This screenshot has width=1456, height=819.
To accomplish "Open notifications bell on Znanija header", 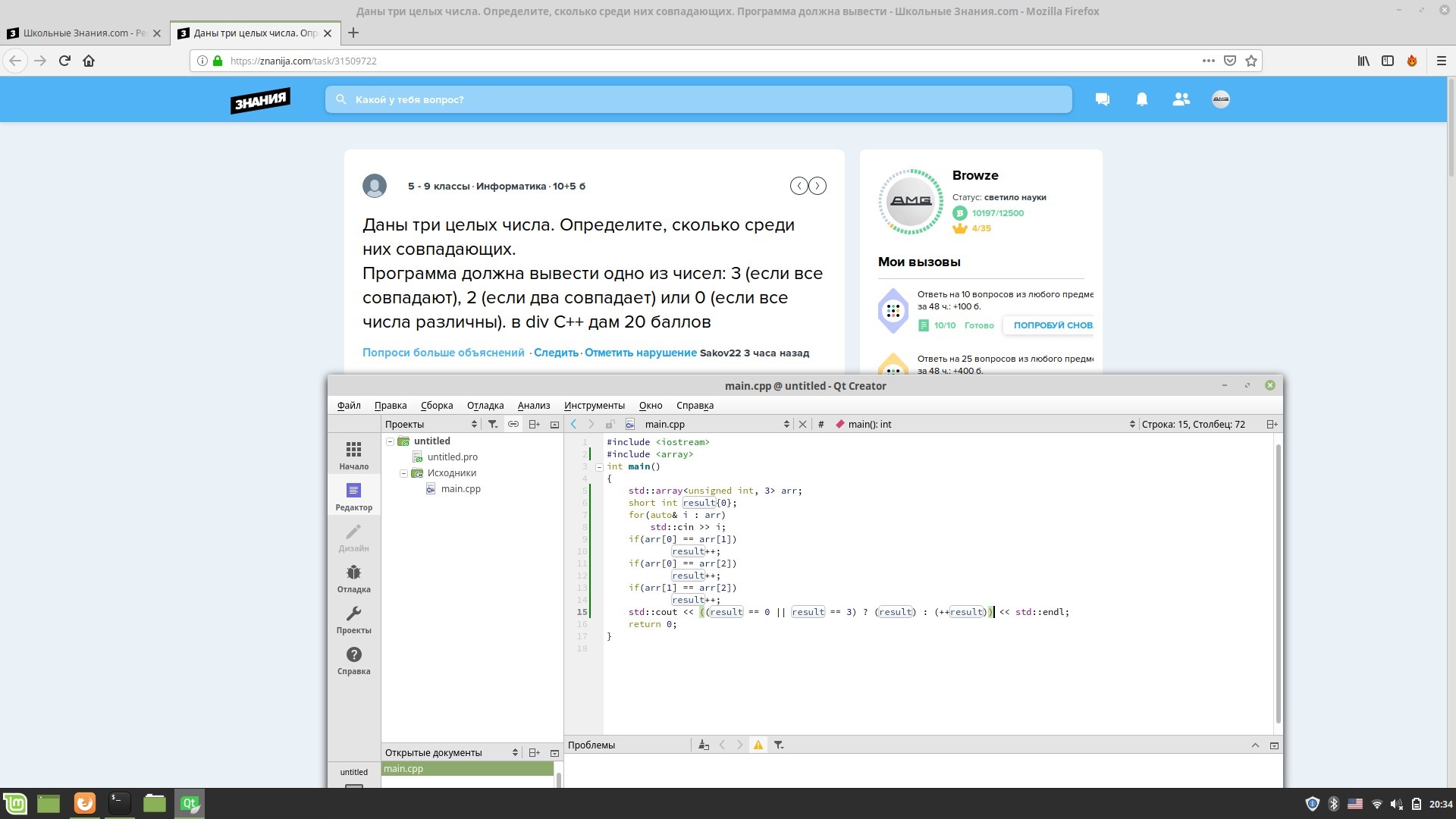I will point(1142,99).
